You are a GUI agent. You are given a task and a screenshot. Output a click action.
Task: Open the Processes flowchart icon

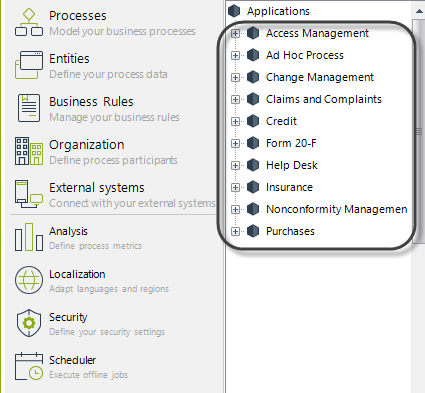click(29, 22)
